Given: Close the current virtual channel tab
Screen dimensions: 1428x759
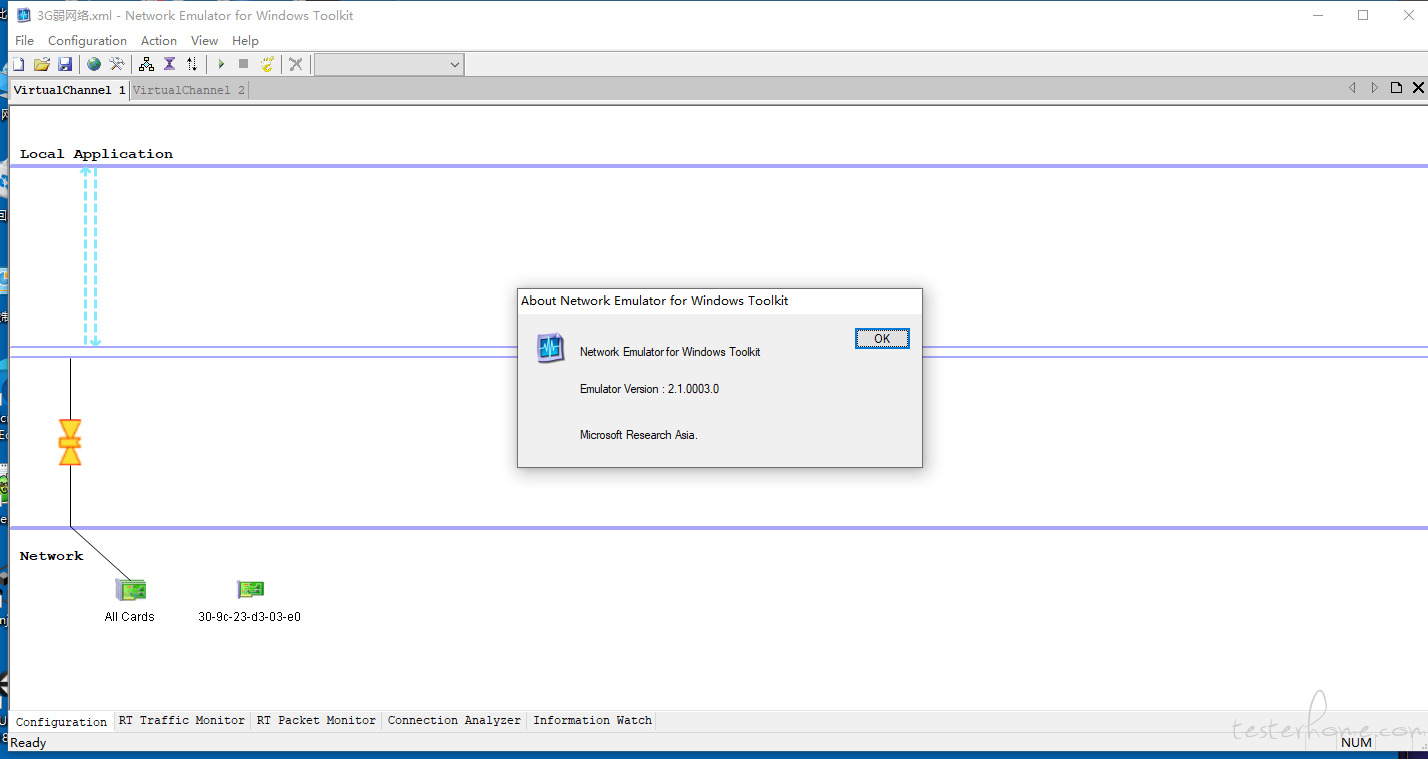Looking at the screenshot, I should (1418, 88).
